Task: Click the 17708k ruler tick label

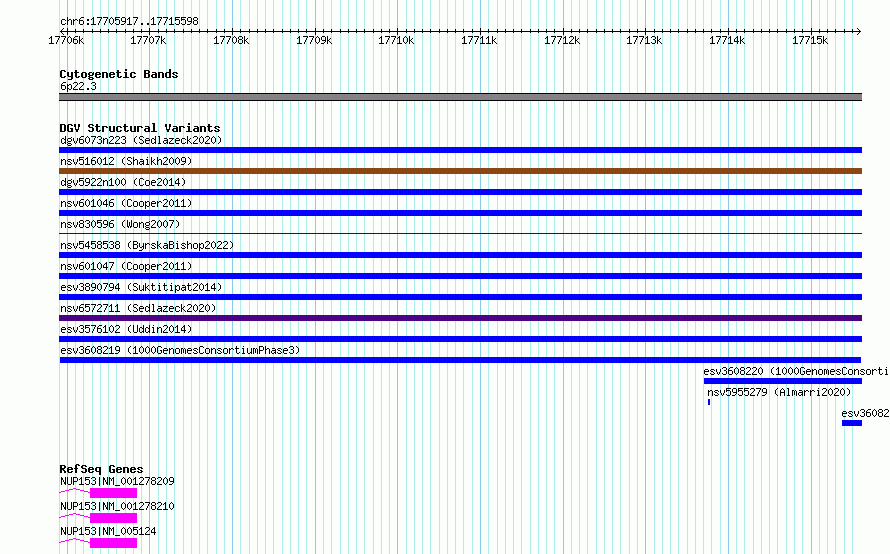Action: pos(231,40)
